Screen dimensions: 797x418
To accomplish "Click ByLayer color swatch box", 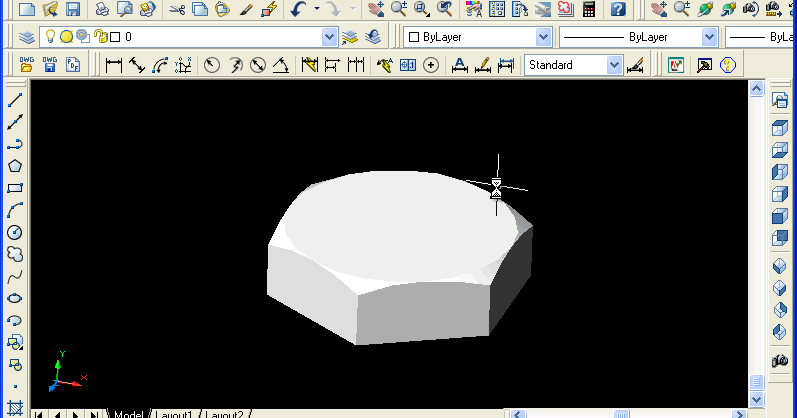I will click(x=414, y=37).
